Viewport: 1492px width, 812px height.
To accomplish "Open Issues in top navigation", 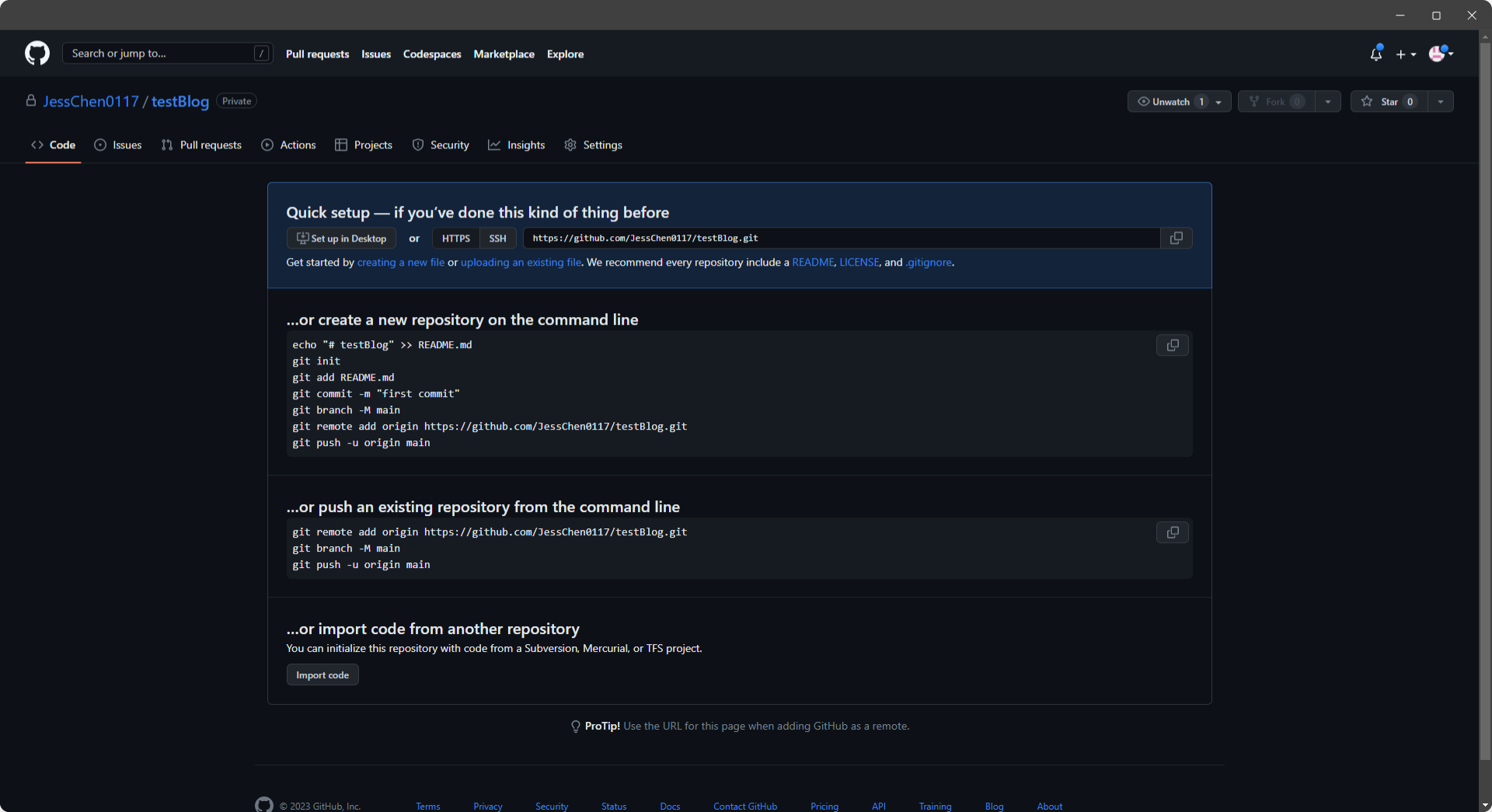I will point(376,54).
